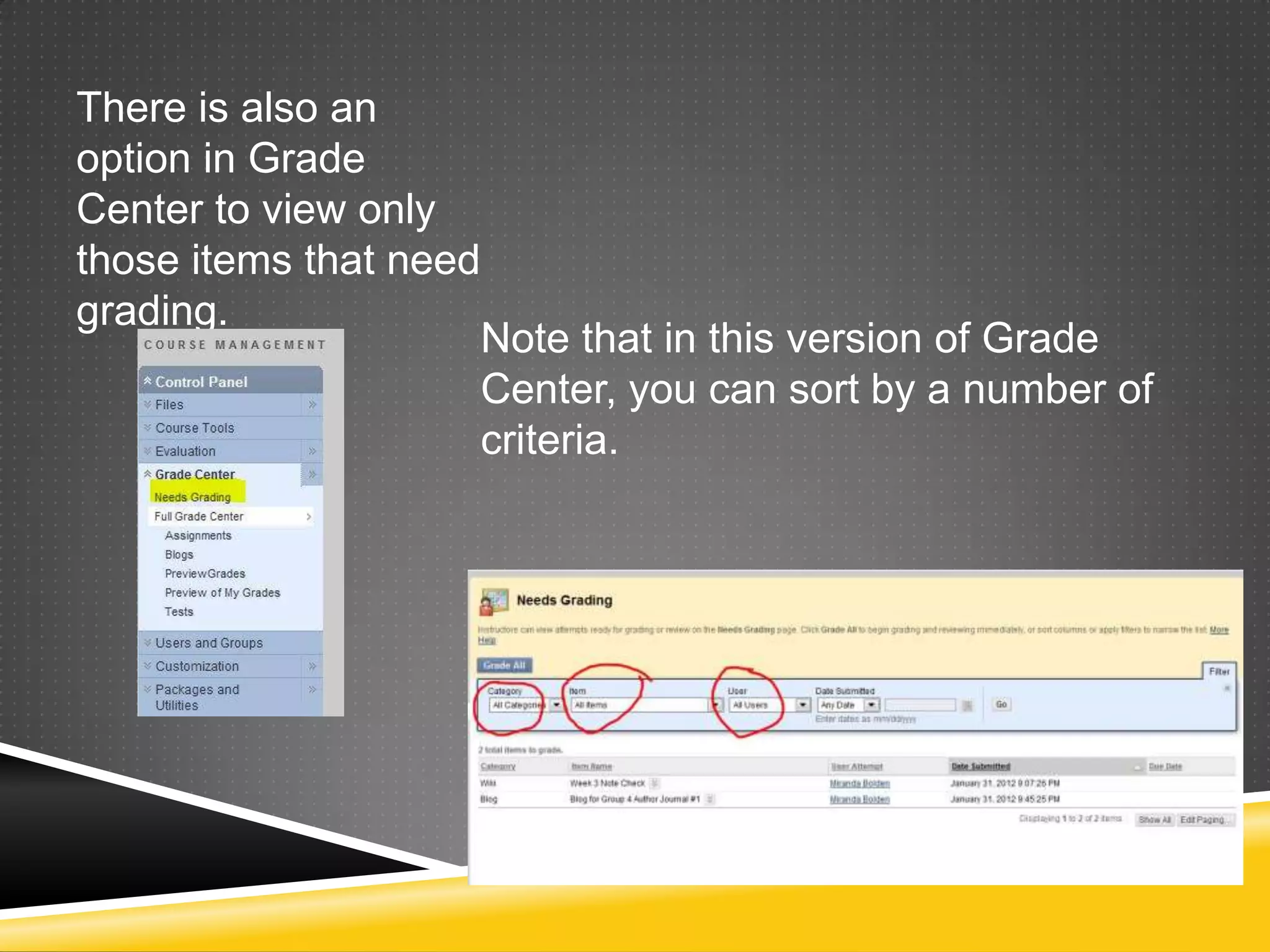
Task: Click the Full Grade Center arrow
Action: tap(308, 516)
